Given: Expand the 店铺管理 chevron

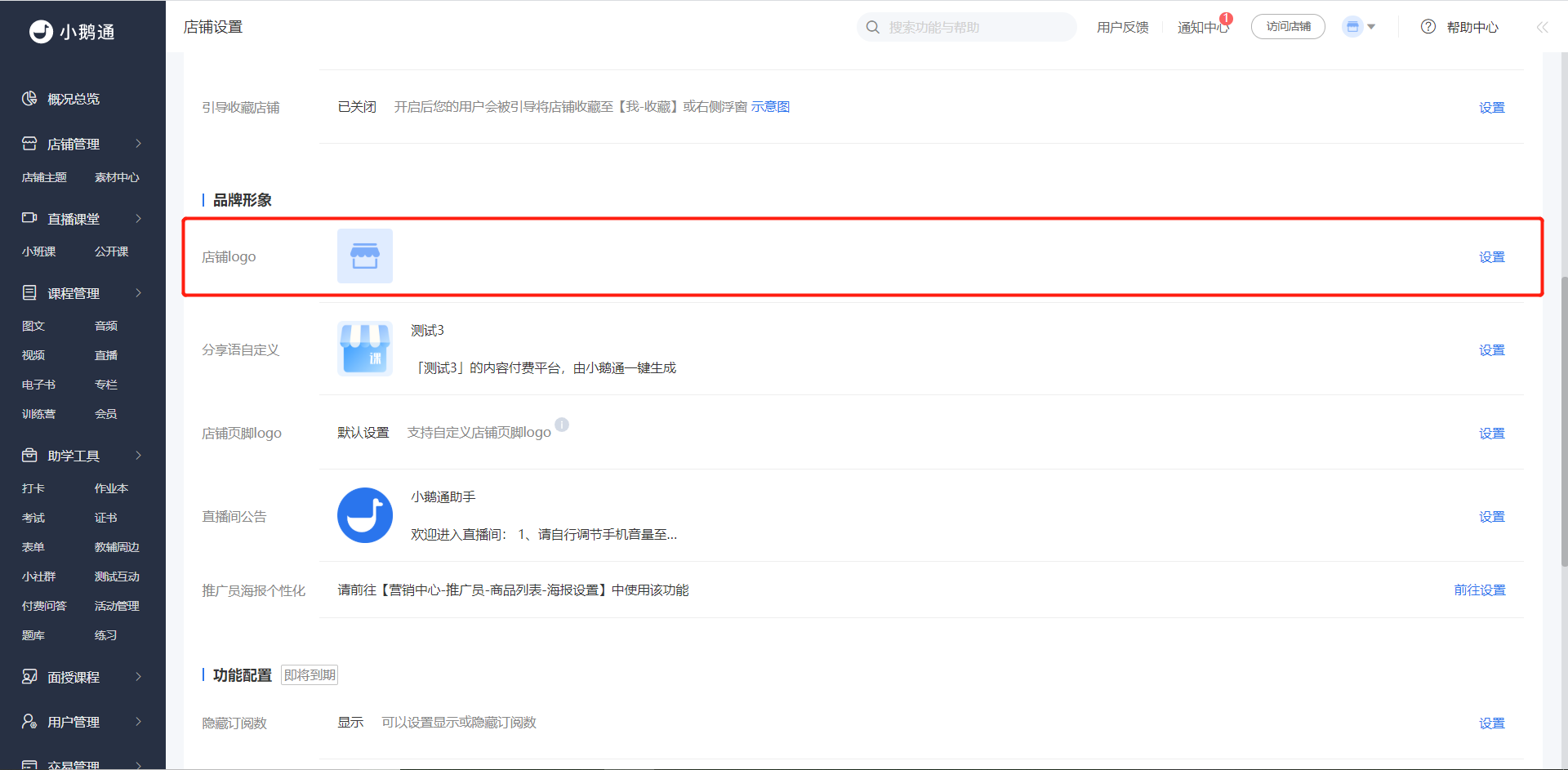Looking at the screenshot, I should (138, 144).
